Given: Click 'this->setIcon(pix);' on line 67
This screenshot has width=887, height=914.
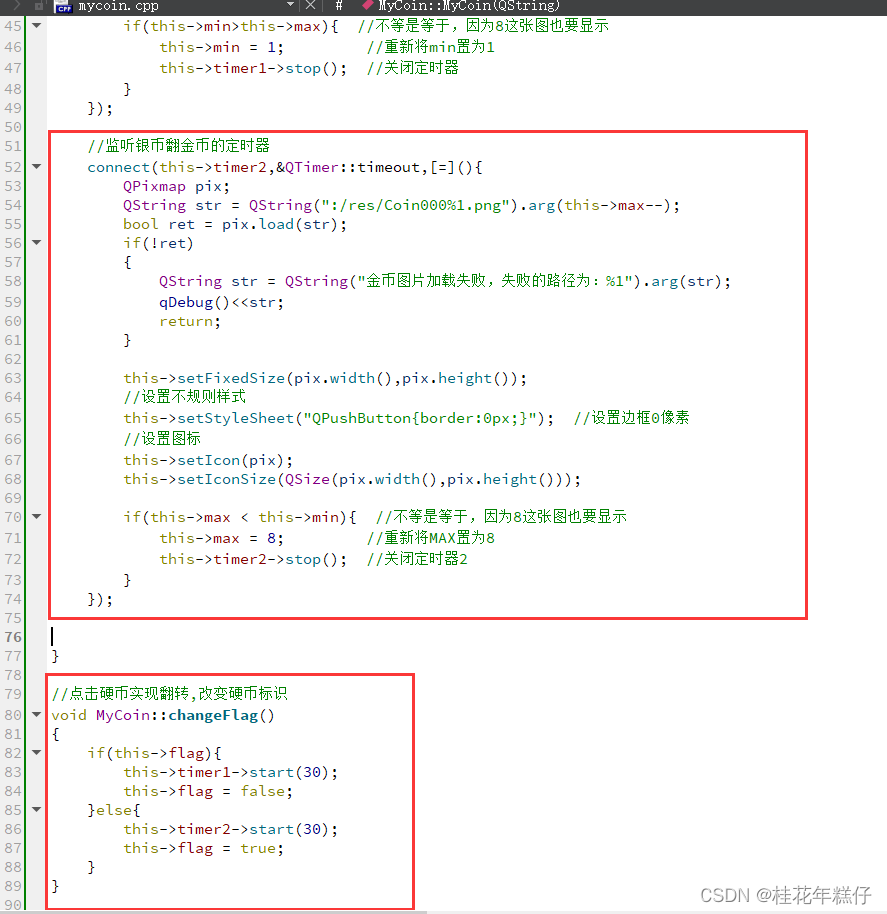Looking at the screenshot, I should point(208,460).
